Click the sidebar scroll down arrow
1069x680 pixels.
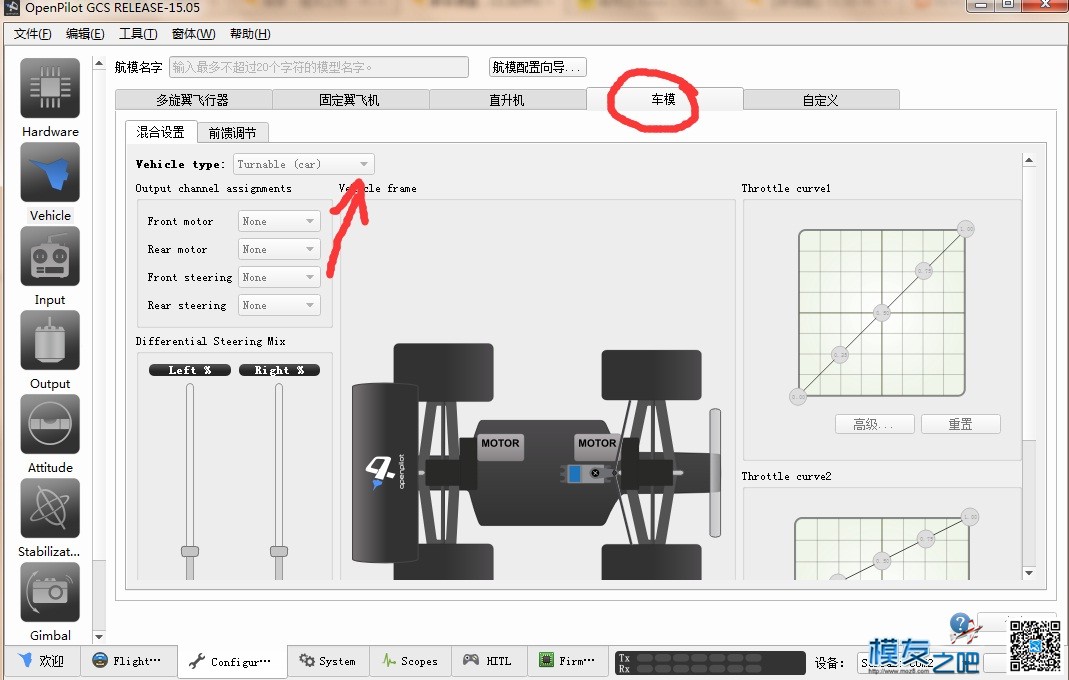[99, 636]
